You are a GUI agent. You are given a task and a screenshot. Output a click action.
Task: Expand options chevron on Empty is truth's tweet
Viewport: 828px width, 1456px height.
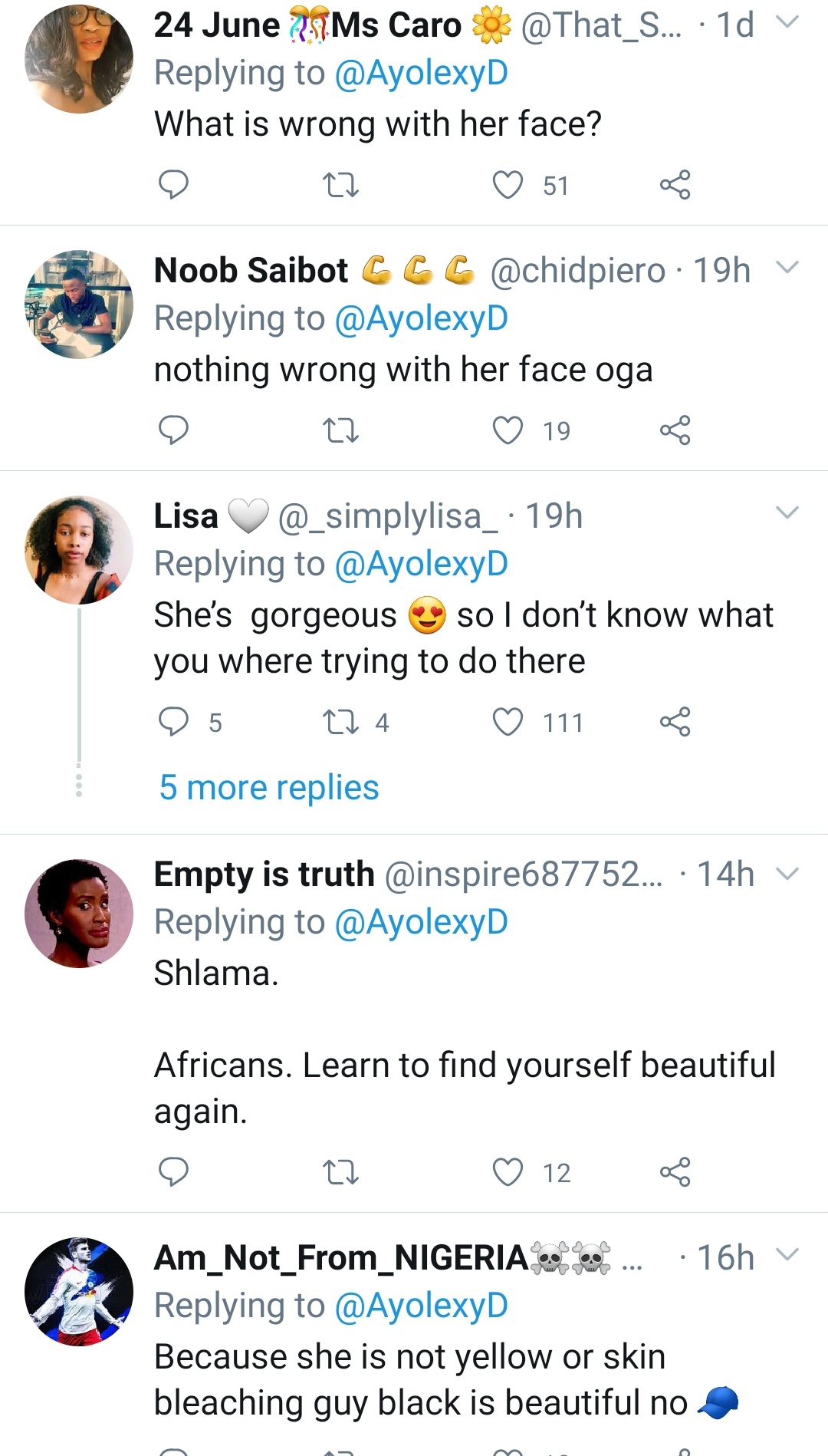787,874
